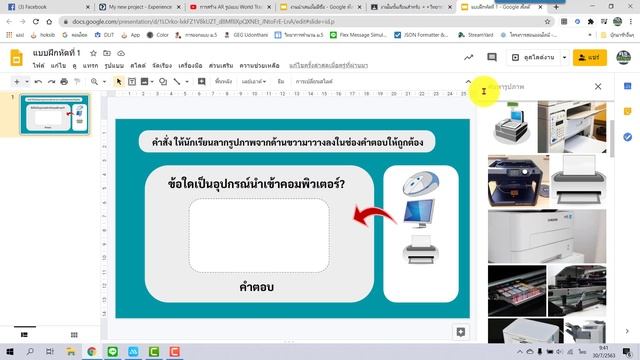Image resolution: width=640 pixels, height=360 pixels.
Task: Click the yellow Share button
Action: click(x=590, y=58)
